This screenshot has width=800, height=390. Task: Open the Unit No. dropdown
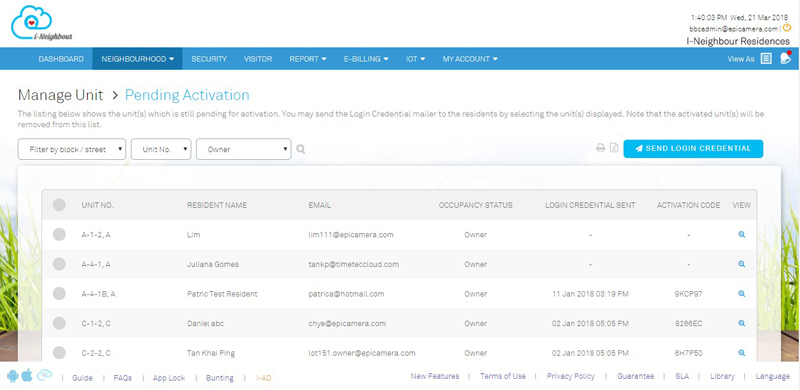pyautogui.click(x=161, y=150)
